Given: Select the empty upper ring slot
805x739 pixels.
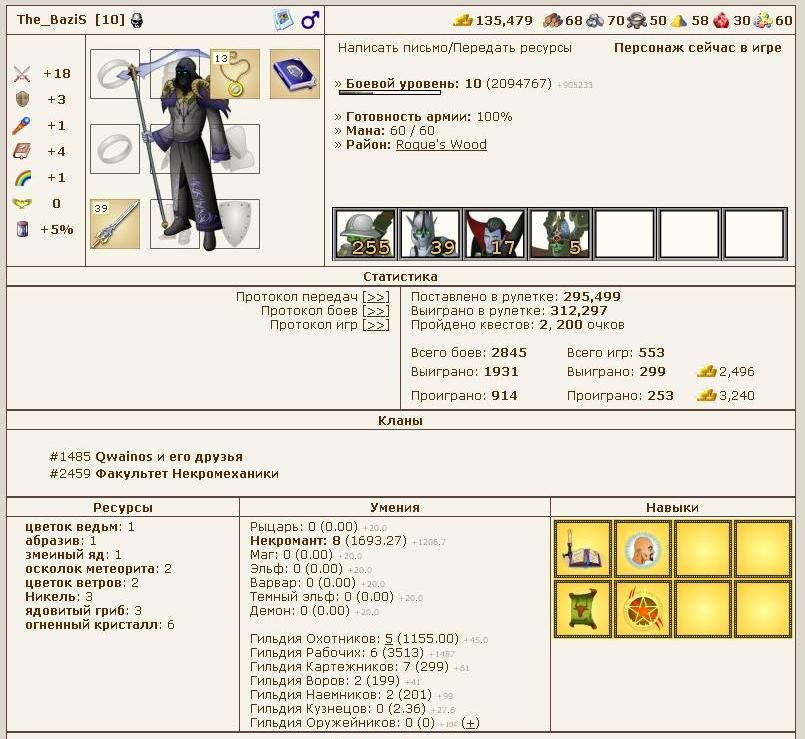Looking at the screenshot, I should [115, 73].
